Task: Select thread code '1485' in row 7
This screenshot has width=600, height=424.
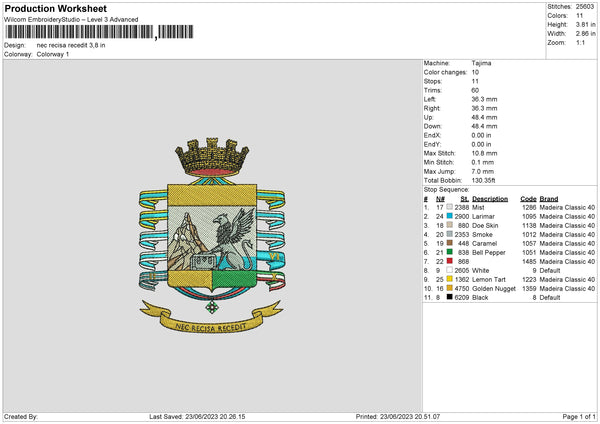Action: (x=529, y=261)
